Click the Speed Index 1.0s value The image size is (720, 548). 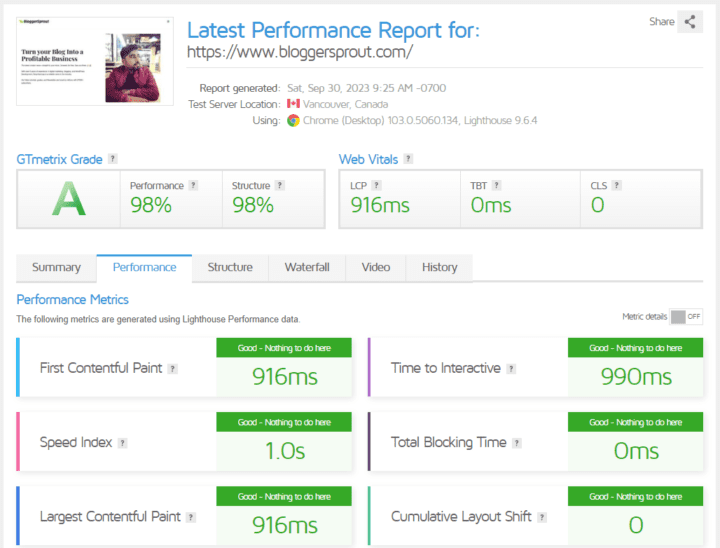285,451
